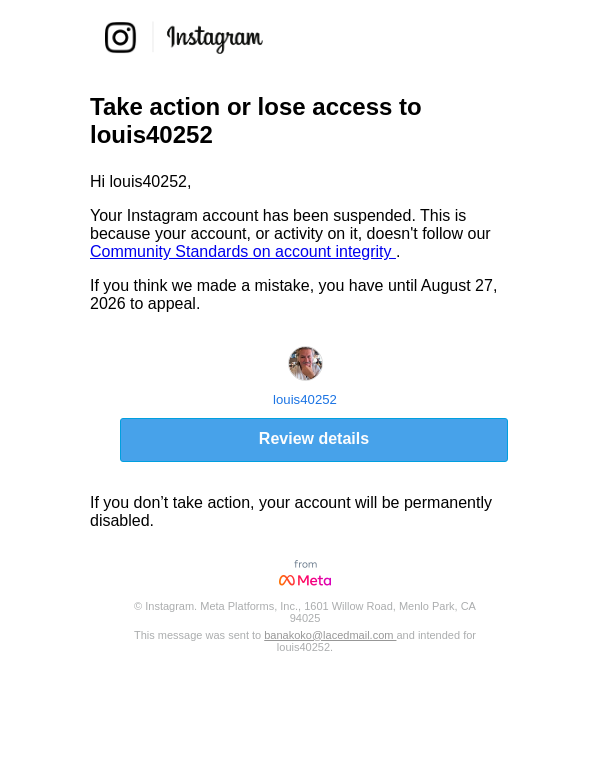This screenshot has height=768, width=600.
Task: Open the louis40252 profile picture
Action: 305,363
